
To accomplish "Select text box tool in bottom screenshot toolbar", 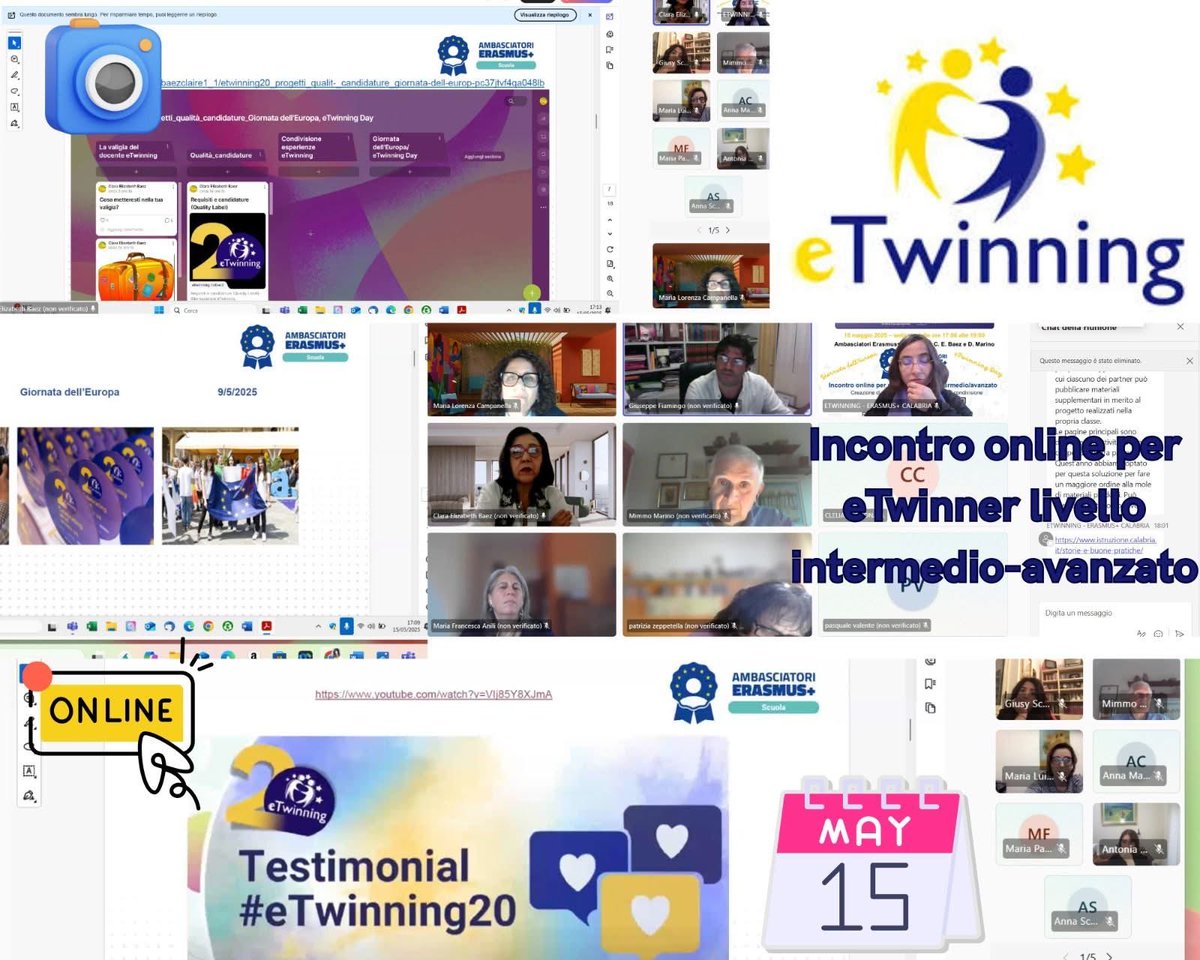I will click(29, 771).
